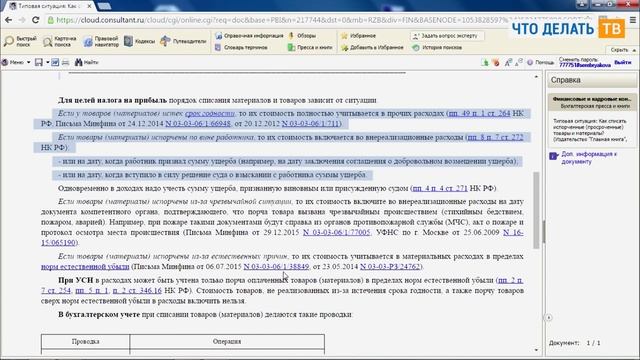
Task: Open N 03-03-06/1/38849 letter link
Action: click(276, 267)
